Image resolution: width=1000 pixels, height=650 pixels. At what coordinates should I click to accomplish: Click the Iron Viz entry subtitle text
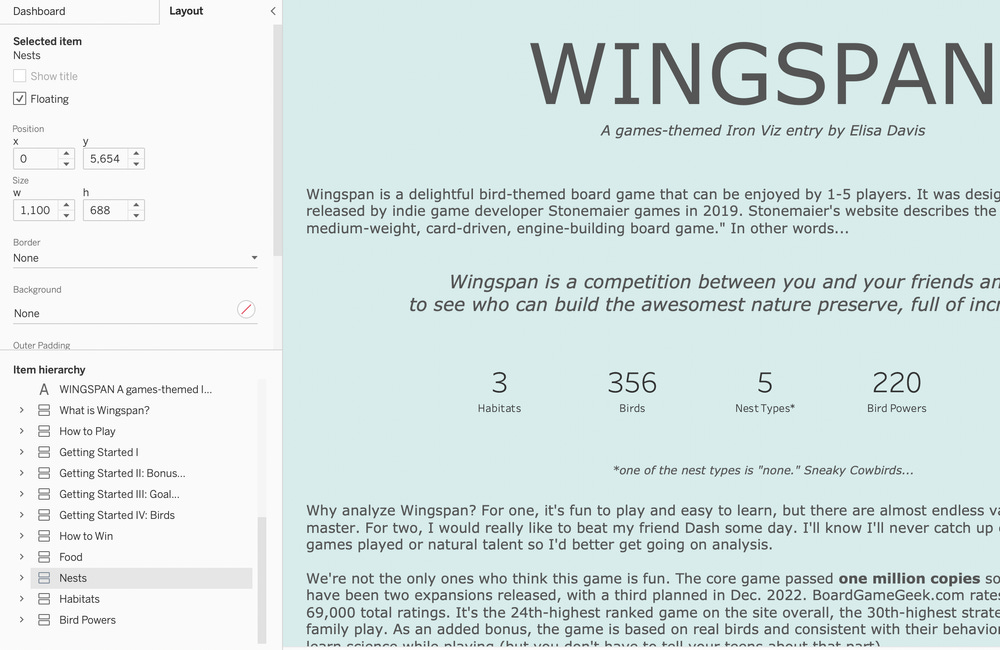point(763,131)
